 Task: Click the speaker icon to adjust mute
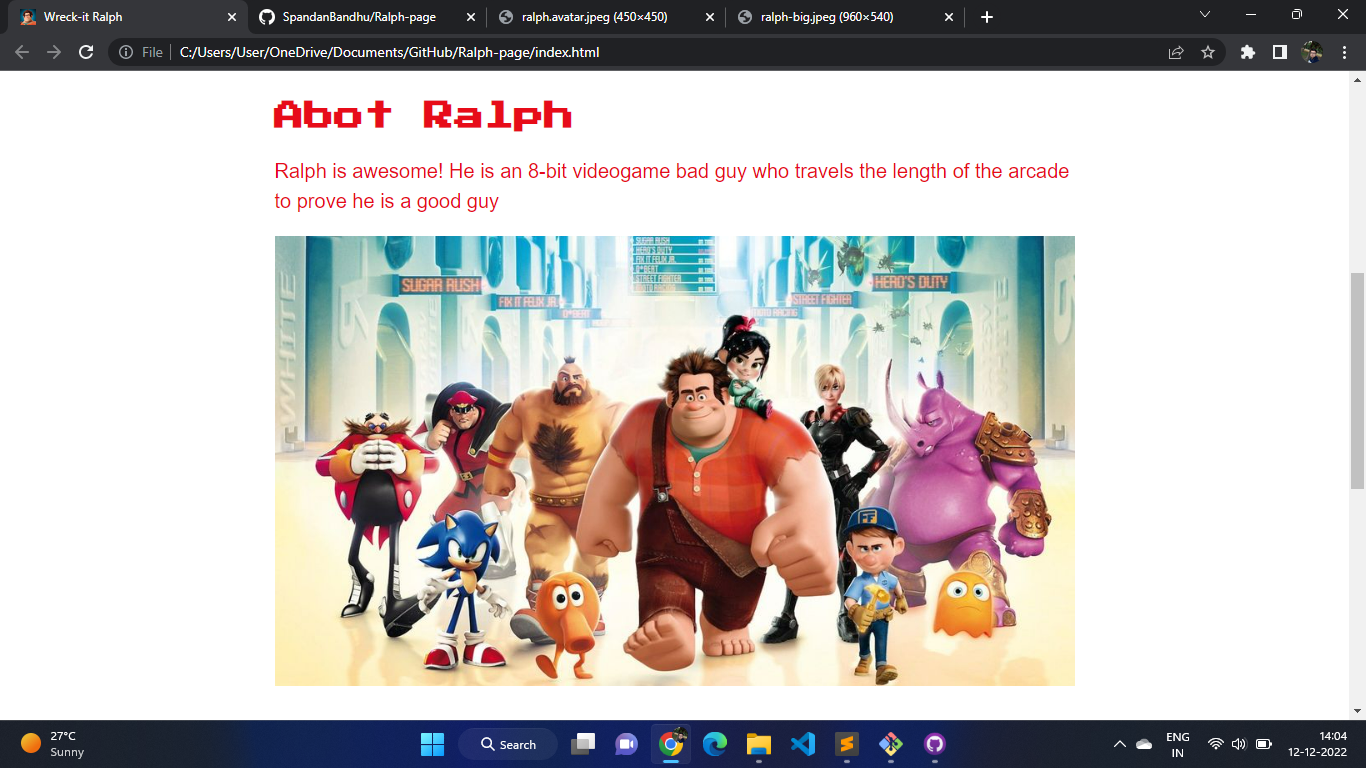pyautogui.click(x=1238, y=744)
